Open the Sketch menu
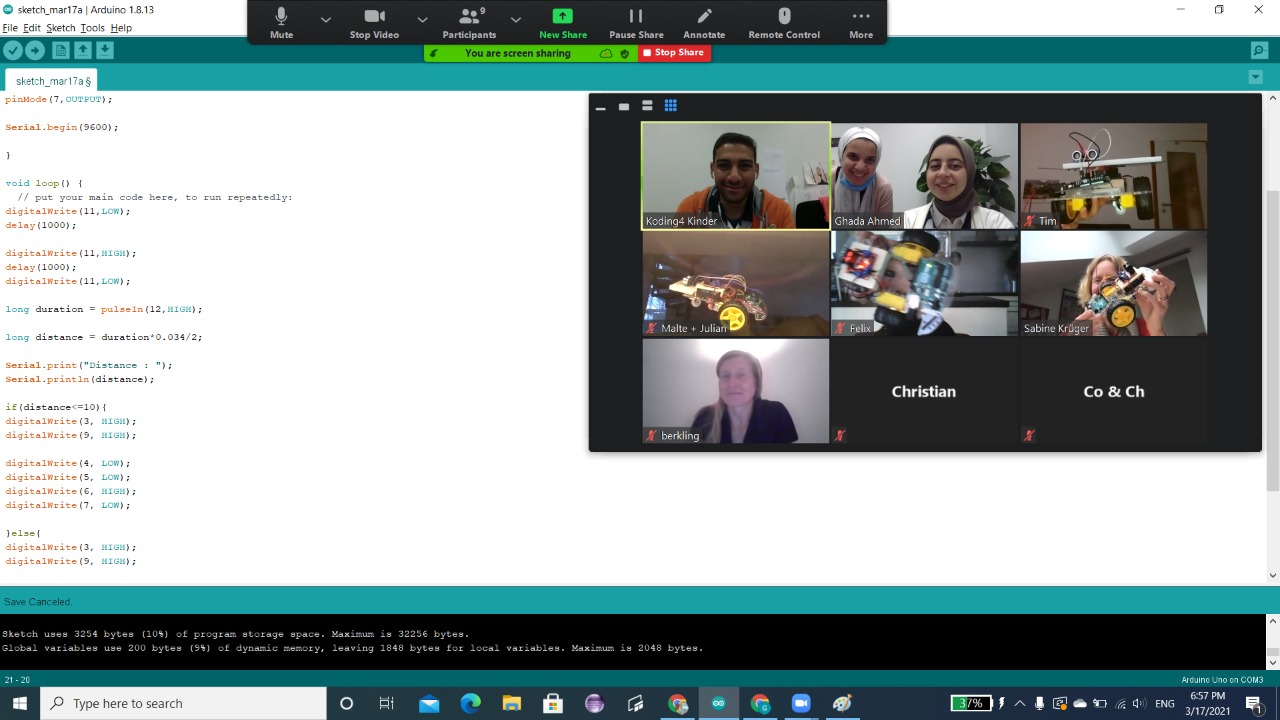The width and height of the screenshot is (1280, 720). click(60, 28)
